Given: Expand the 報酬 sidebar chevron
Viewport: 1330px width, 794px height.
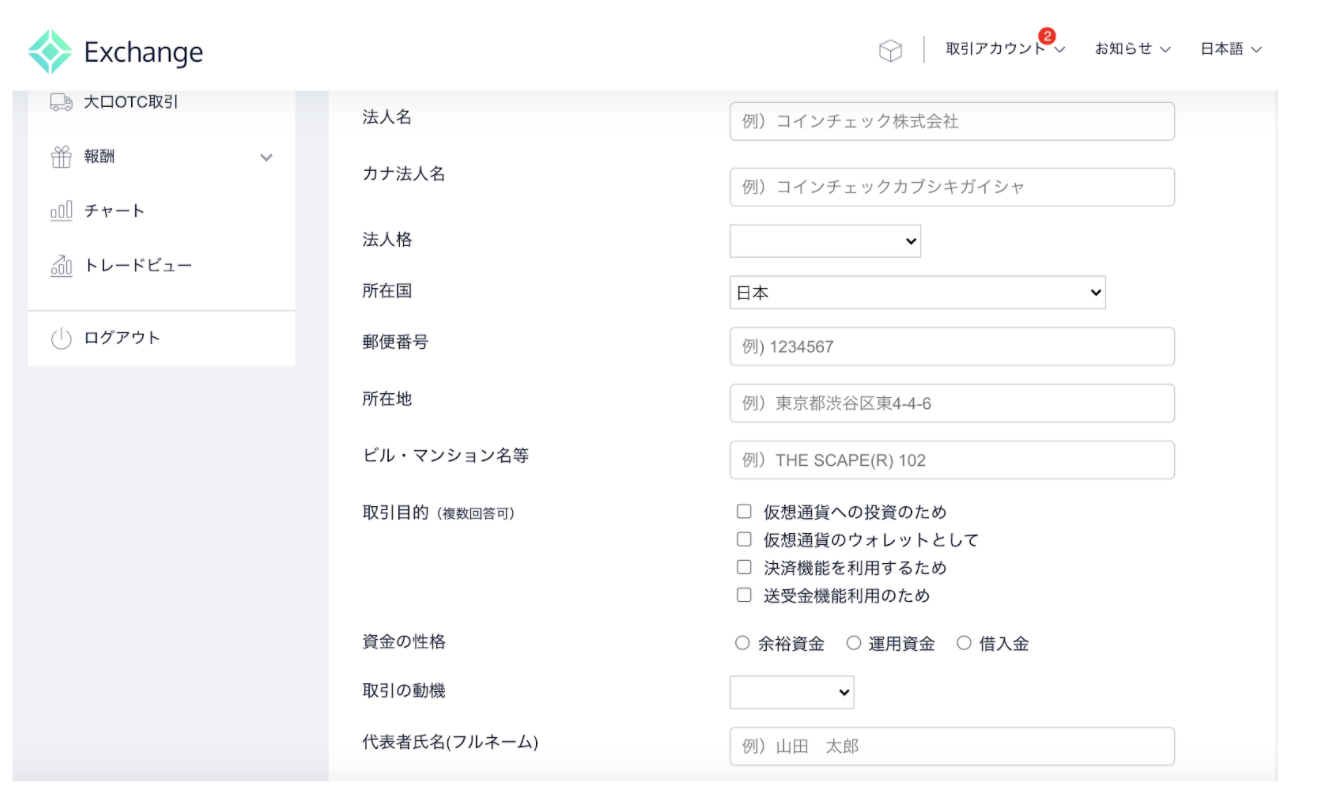Looking at the screenshot, I should [x=266, y=157].
